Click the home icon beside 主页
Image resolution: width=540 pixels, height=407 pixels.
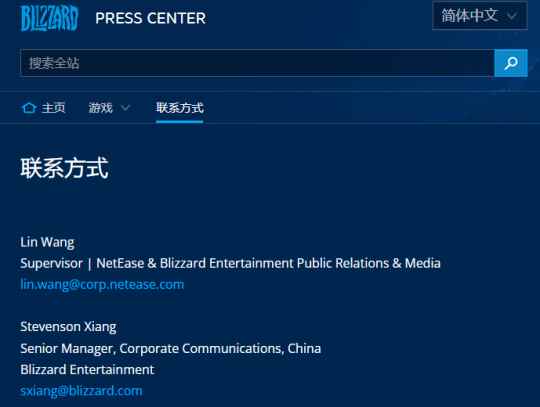click(x=29, y=108)
